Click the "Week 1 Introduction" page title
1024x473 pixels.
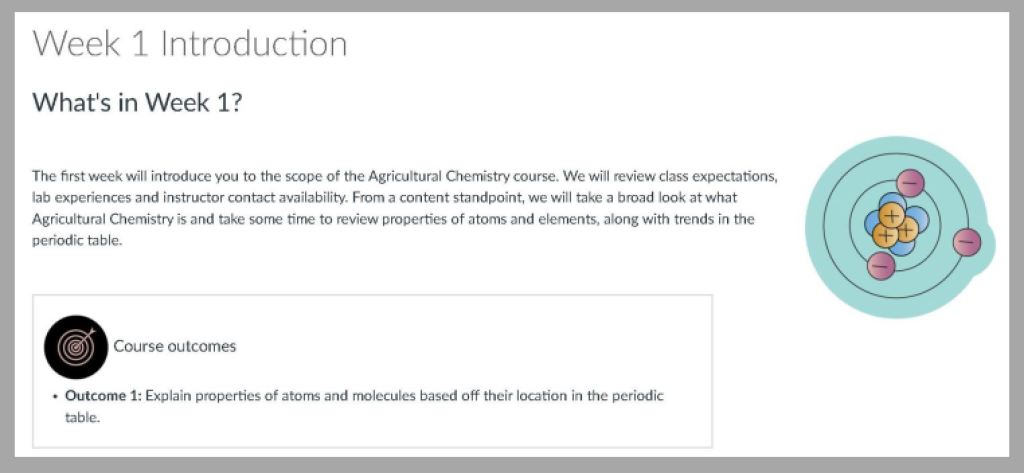190,44
